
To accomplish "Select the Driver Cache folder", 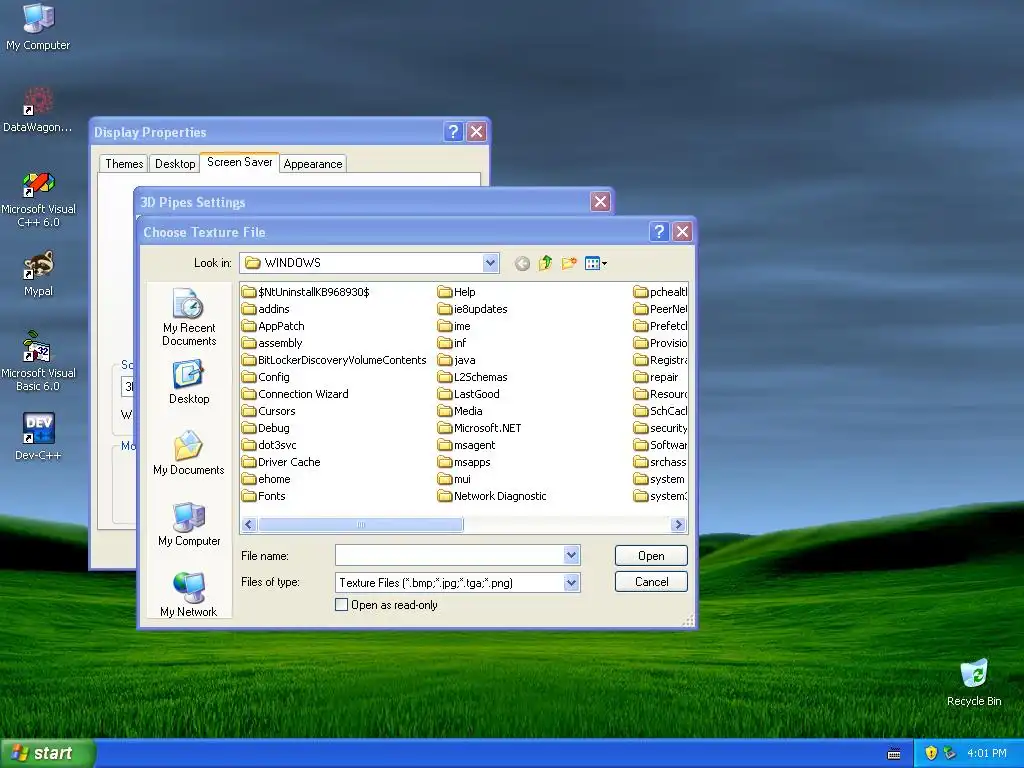I will [x=281, y=462].
